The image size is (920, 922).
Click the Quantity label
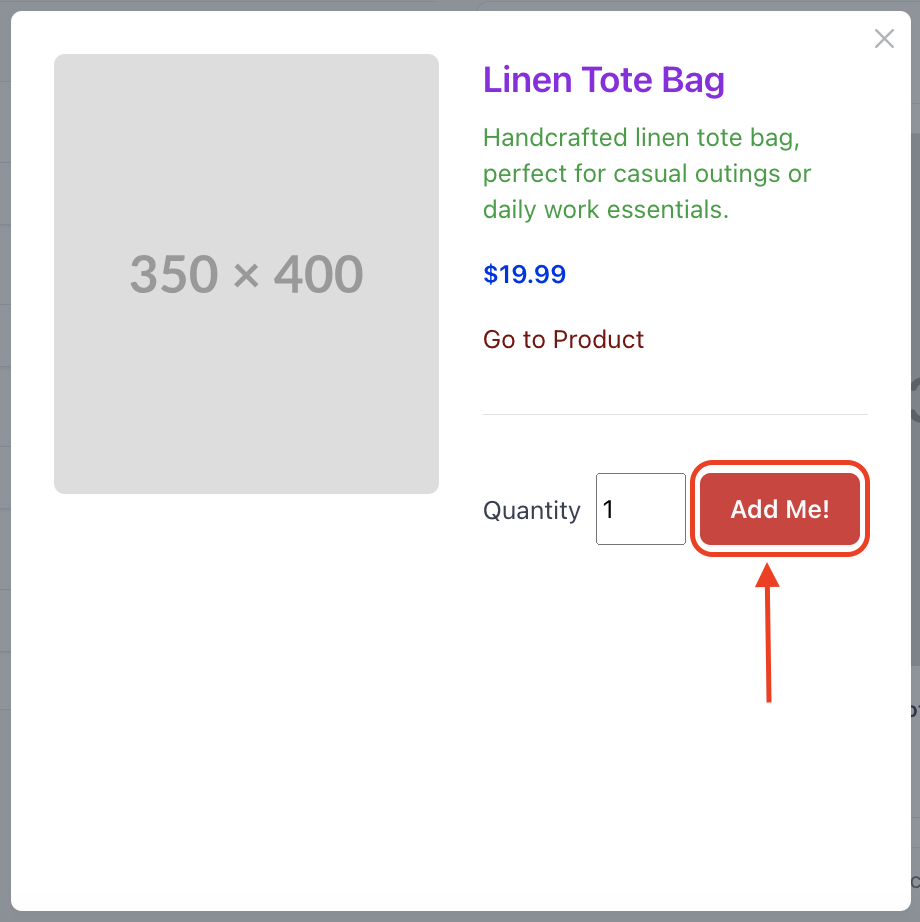point(531,510)
